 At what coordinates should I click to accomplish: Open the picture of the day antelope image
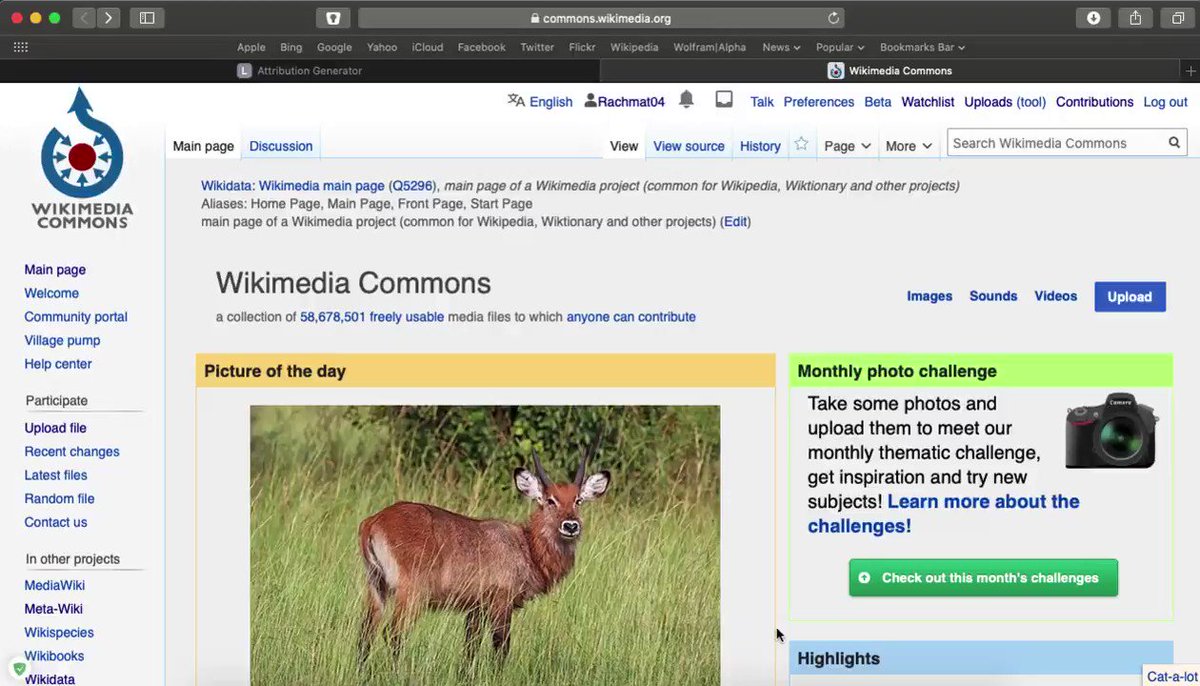coord(485,545)
